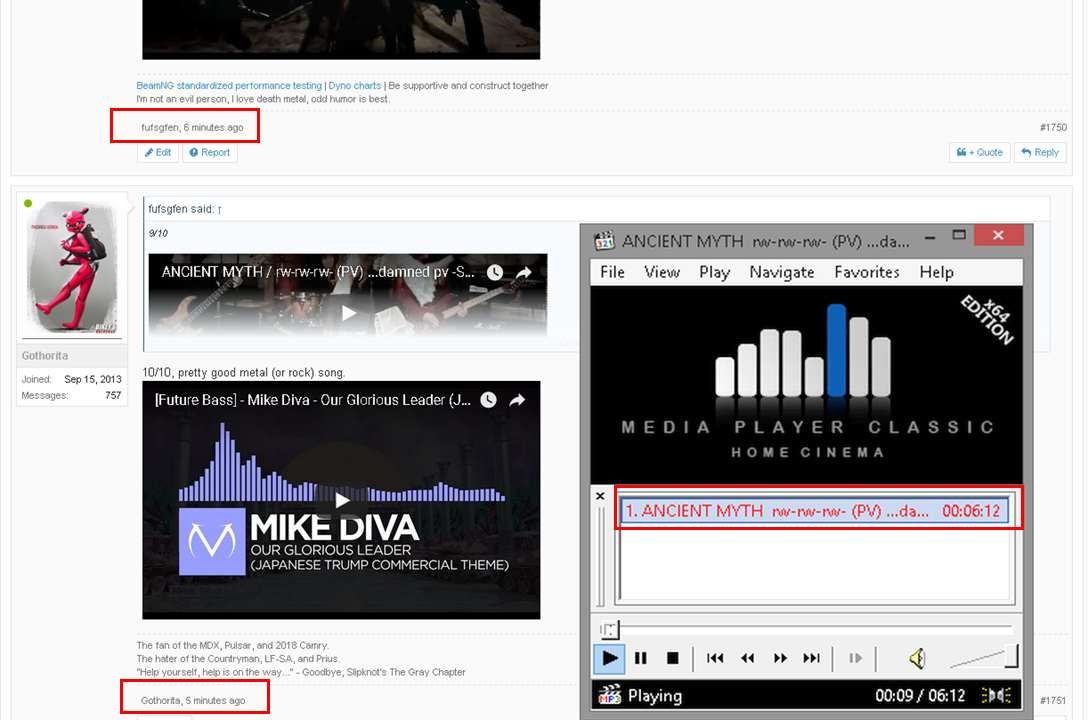Open the View menu
Screen dimensions: 1088x720
tap(661, 273)
